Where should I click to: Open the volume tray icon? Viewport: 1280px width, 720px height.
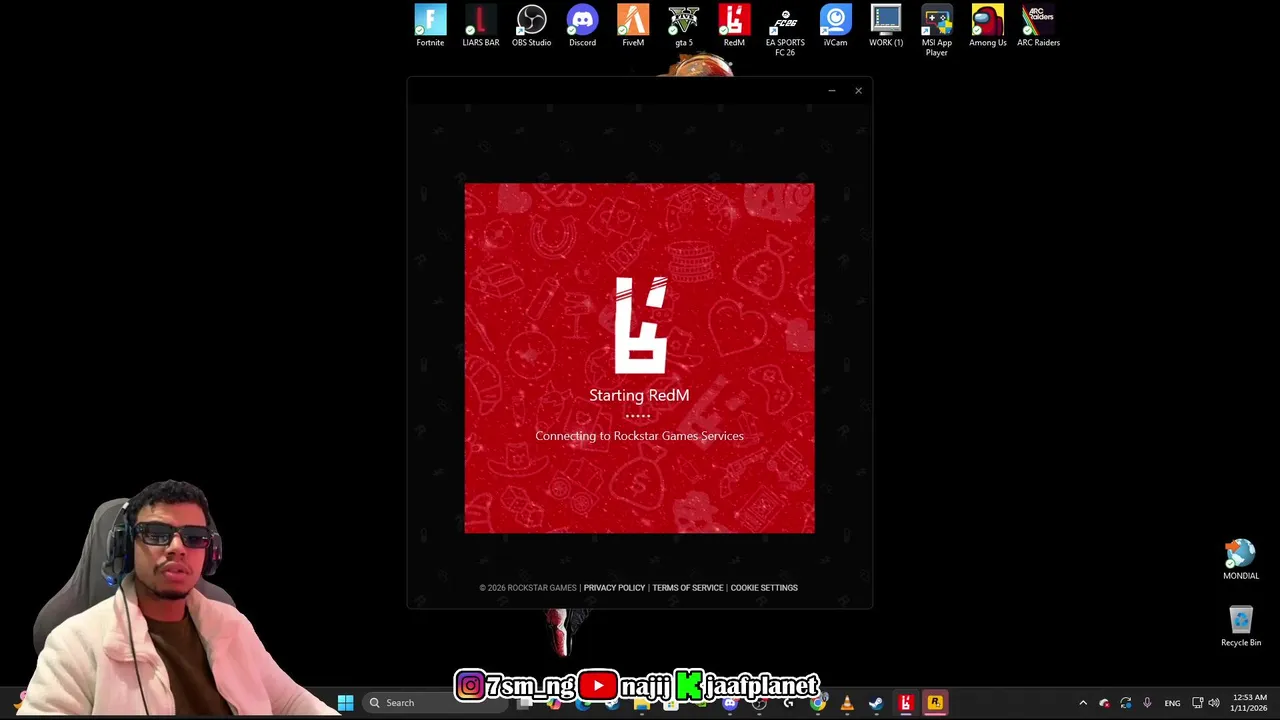[x=1214, y=703]
